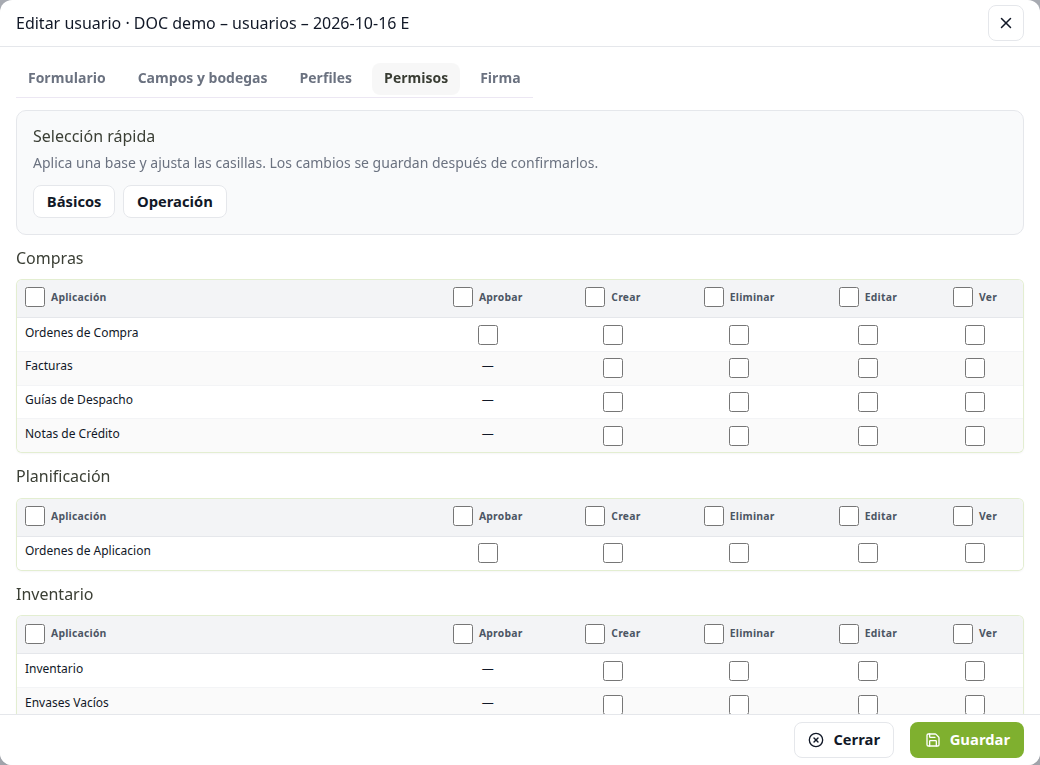Apply the Operación quick selection
Viewport: 1040px width, 765px height.
coord(175,202)
